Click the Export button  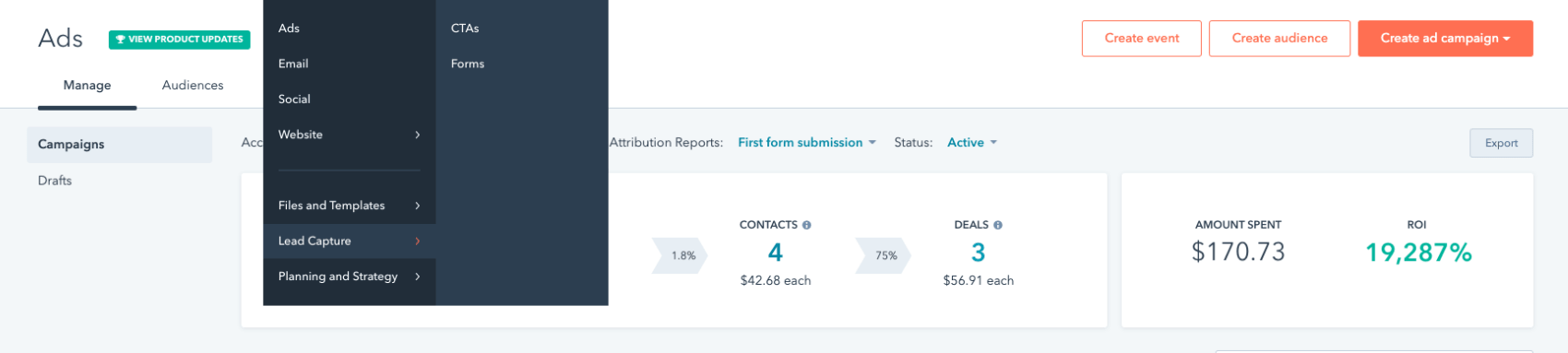point(1501,143)
